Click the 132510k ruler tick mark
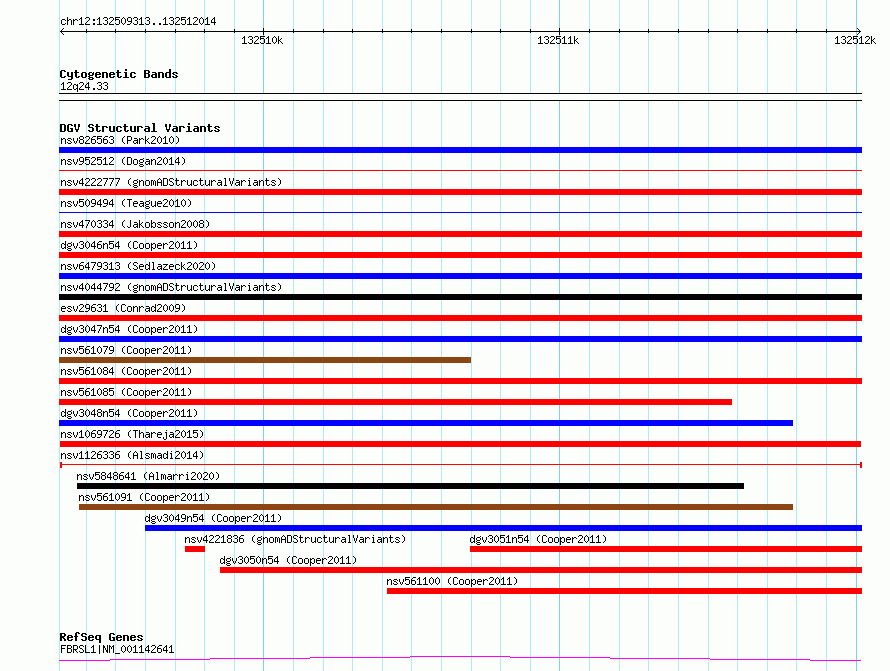 tap(263, 32)
